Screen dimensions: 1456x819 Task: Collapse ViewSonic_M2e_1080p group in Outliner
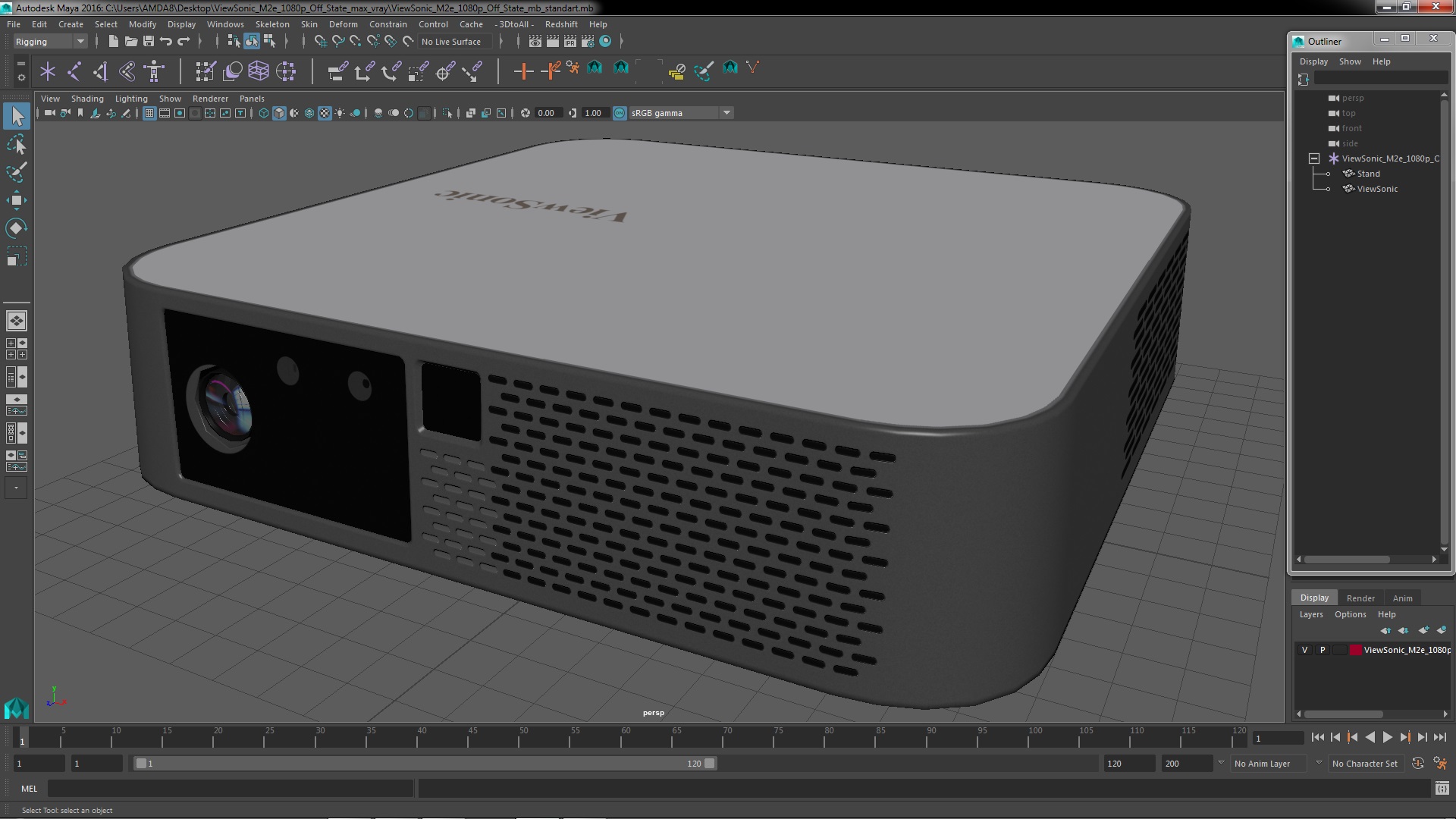click(x=1314, y=158)
